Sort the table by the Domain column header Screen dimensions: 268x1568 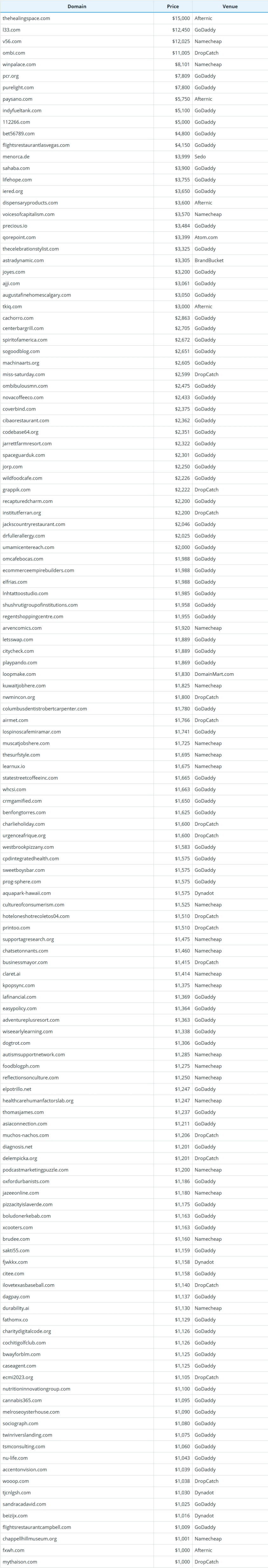[77, 6]
